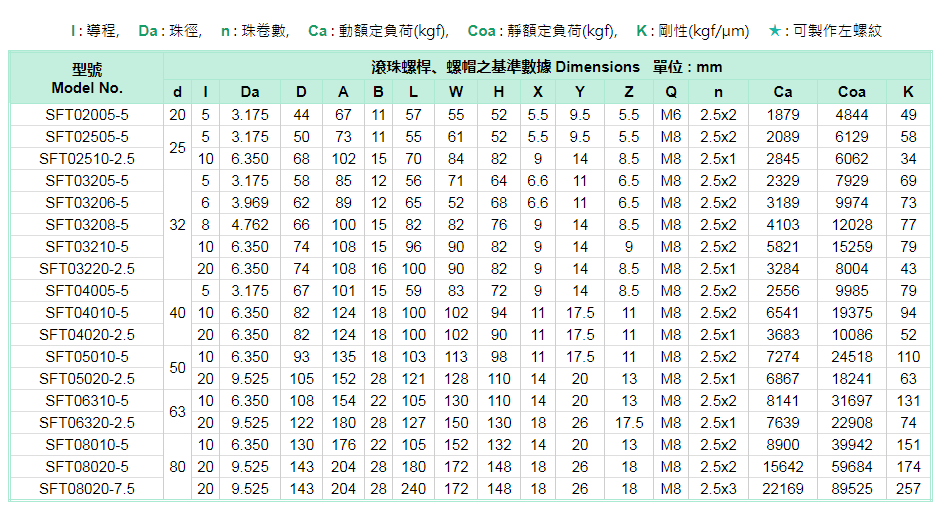952x516 pixels.
Task: Select the merged d value 32 cell
Action: pyautogui.click(x=177, y=225)
